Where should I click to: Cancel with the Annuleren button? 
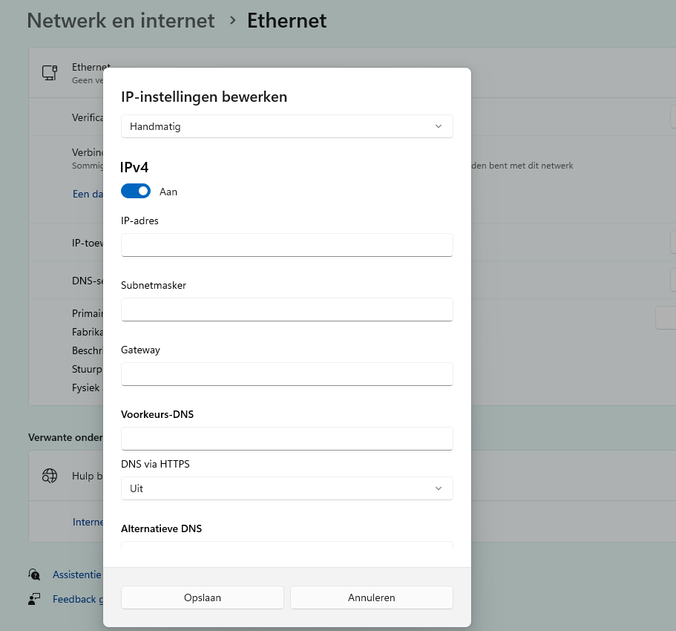point(372,597)
